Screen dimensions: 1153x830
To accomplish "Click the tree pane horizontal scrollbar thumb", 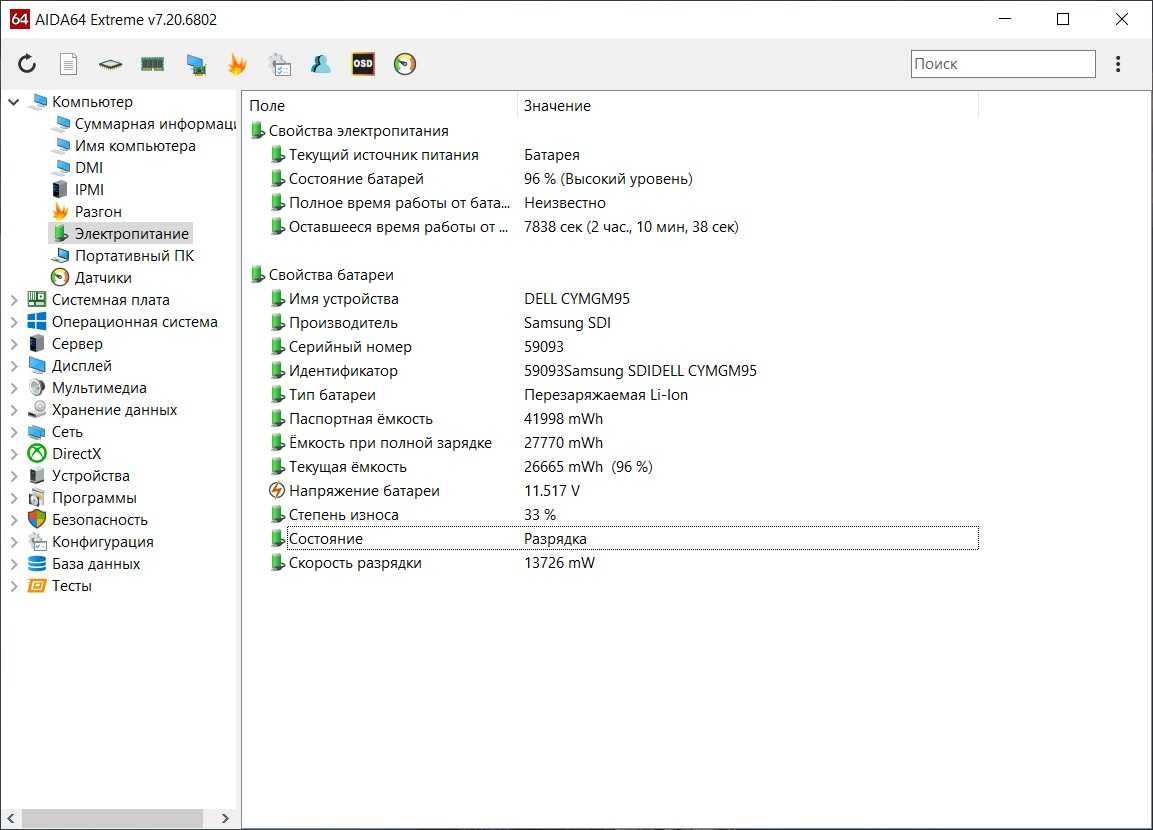I will pyautogui.click(x=112, y=818).
